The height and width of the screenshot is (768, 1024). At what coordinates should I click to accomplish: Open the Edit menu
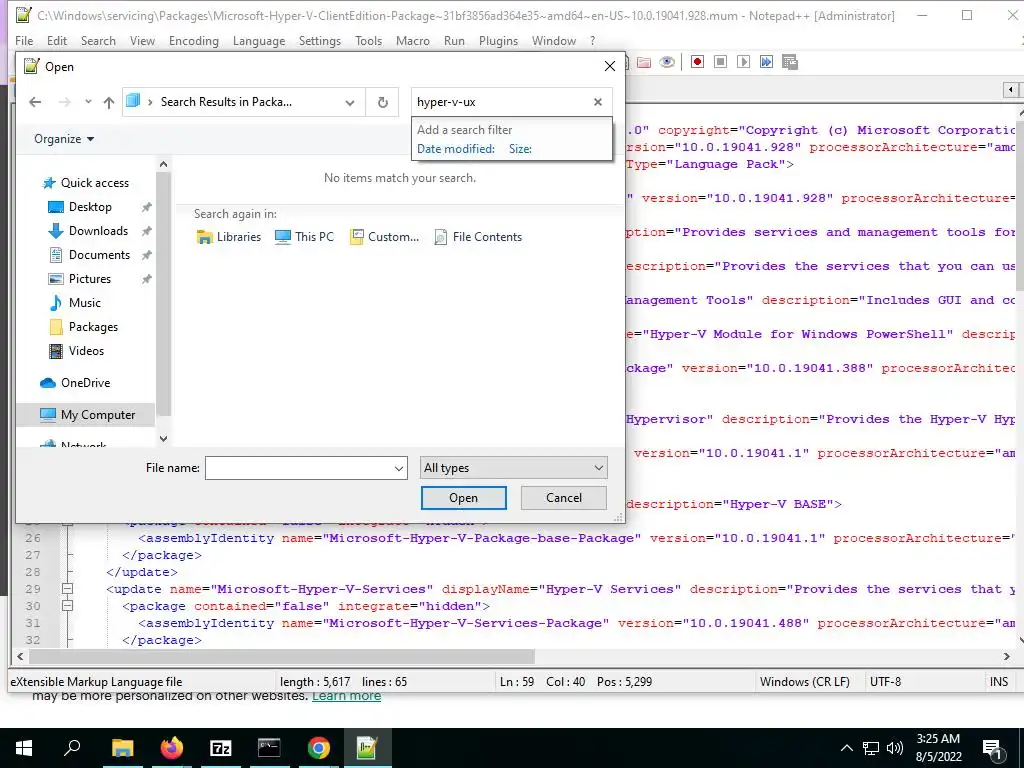coord(57,40)
